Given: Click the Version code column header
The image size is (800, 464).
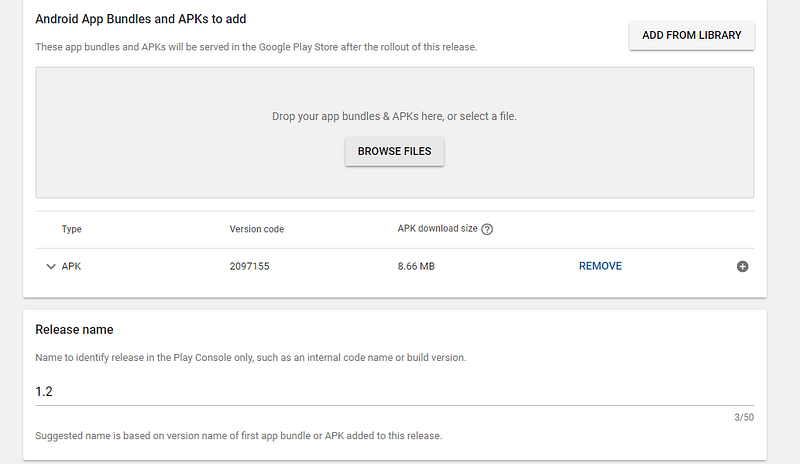Looking at the screenshot, I should coord(256,229).
